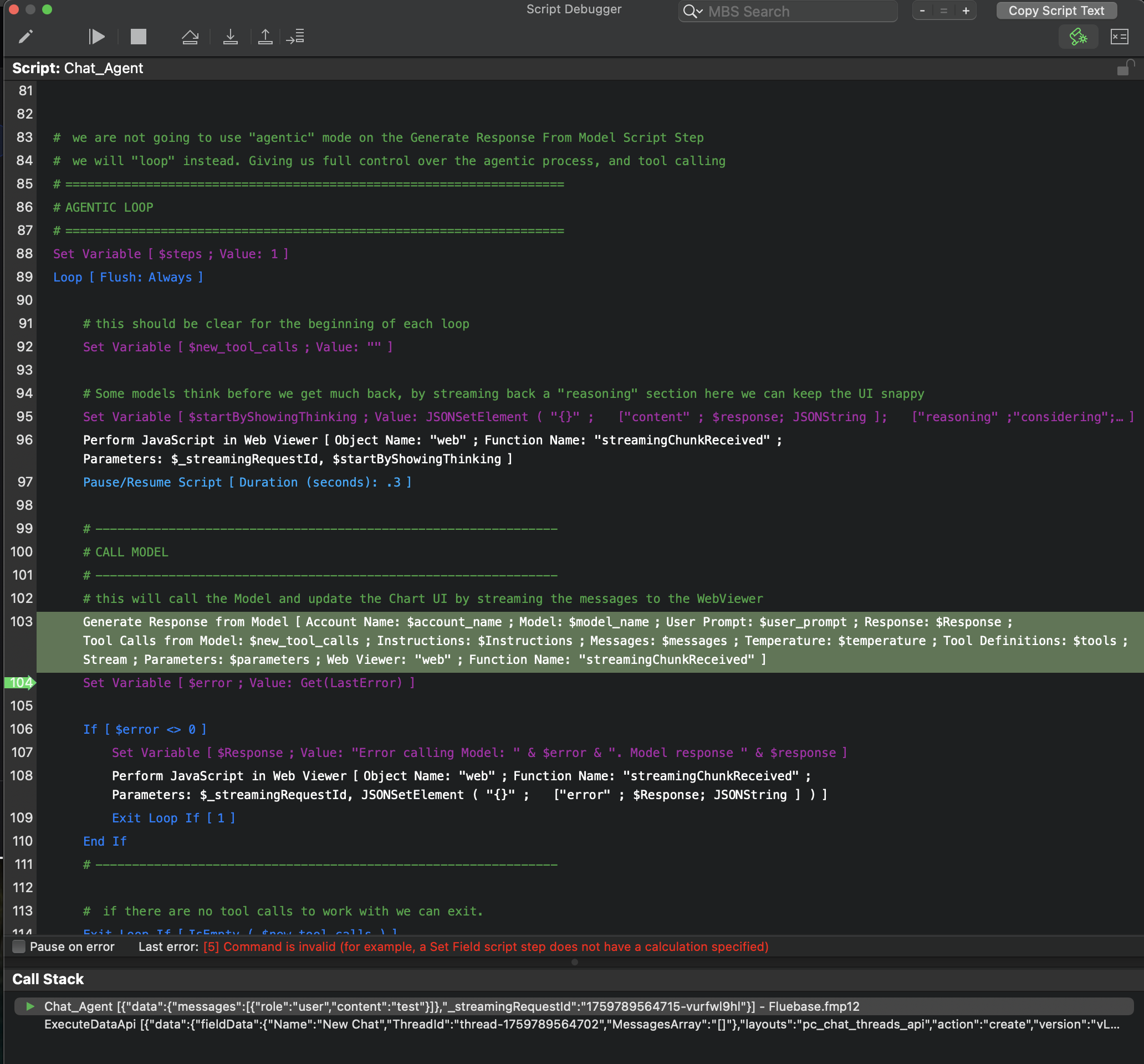Toggle the green script triggers bug icon
1144x1064 pixels.
point(1078,37)
